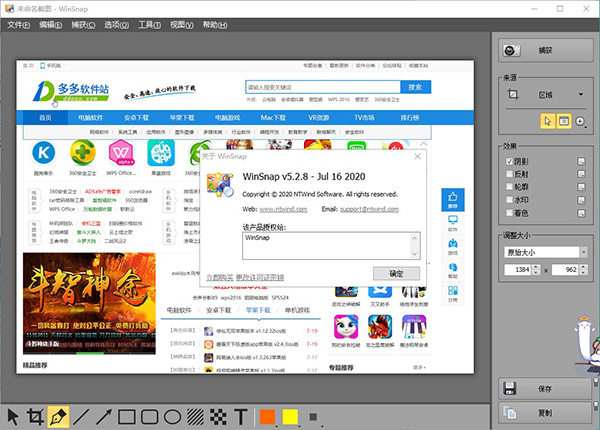Toggle the window capture option under 来源
This screenshot has height=430, width=600.
(564, 121)
